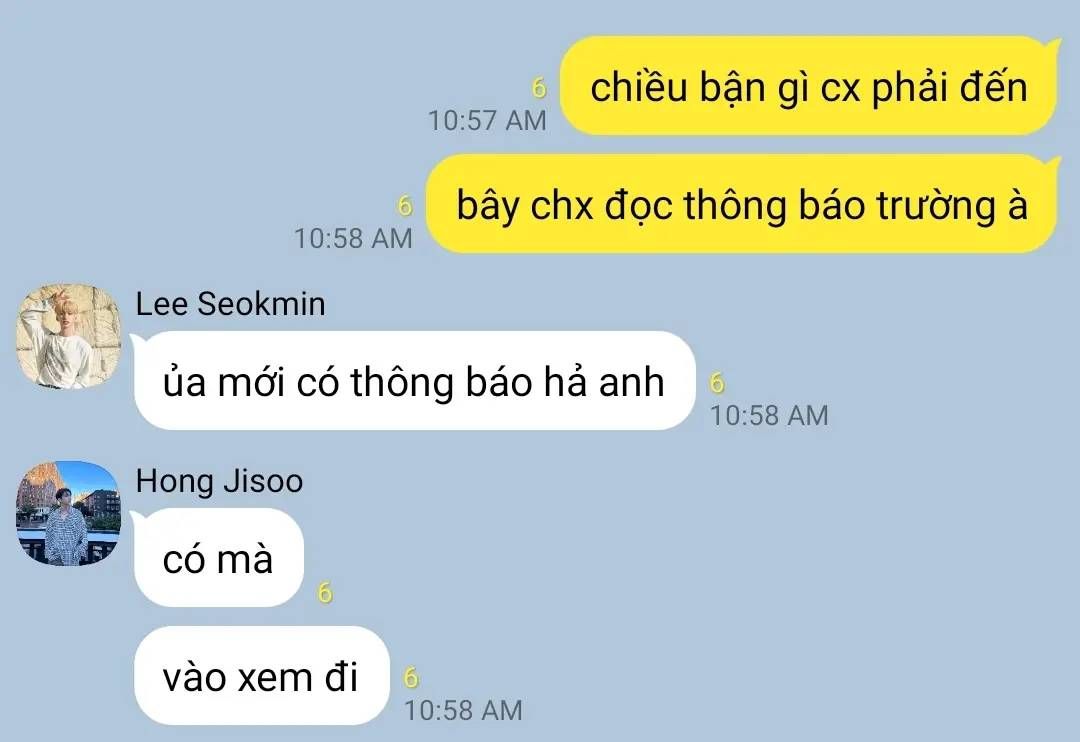This screenshot has width=1080, height=742.
Task: Select message 'chiều bận gì cx phải đến'
Action: pyautogui.click(x=809, y=87)
